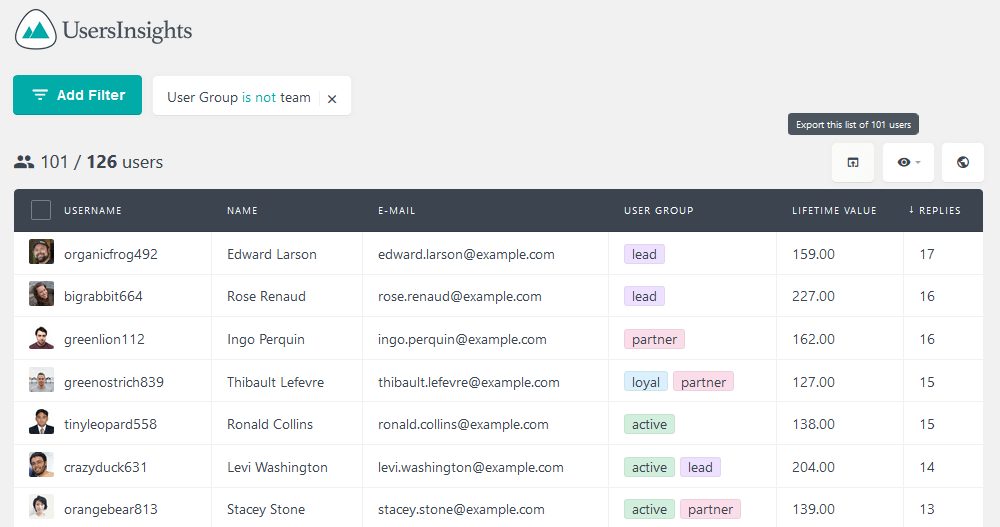Open the eye columns visibility dropdown
The height and width of the screenshot is (527, 1000).
908,162
